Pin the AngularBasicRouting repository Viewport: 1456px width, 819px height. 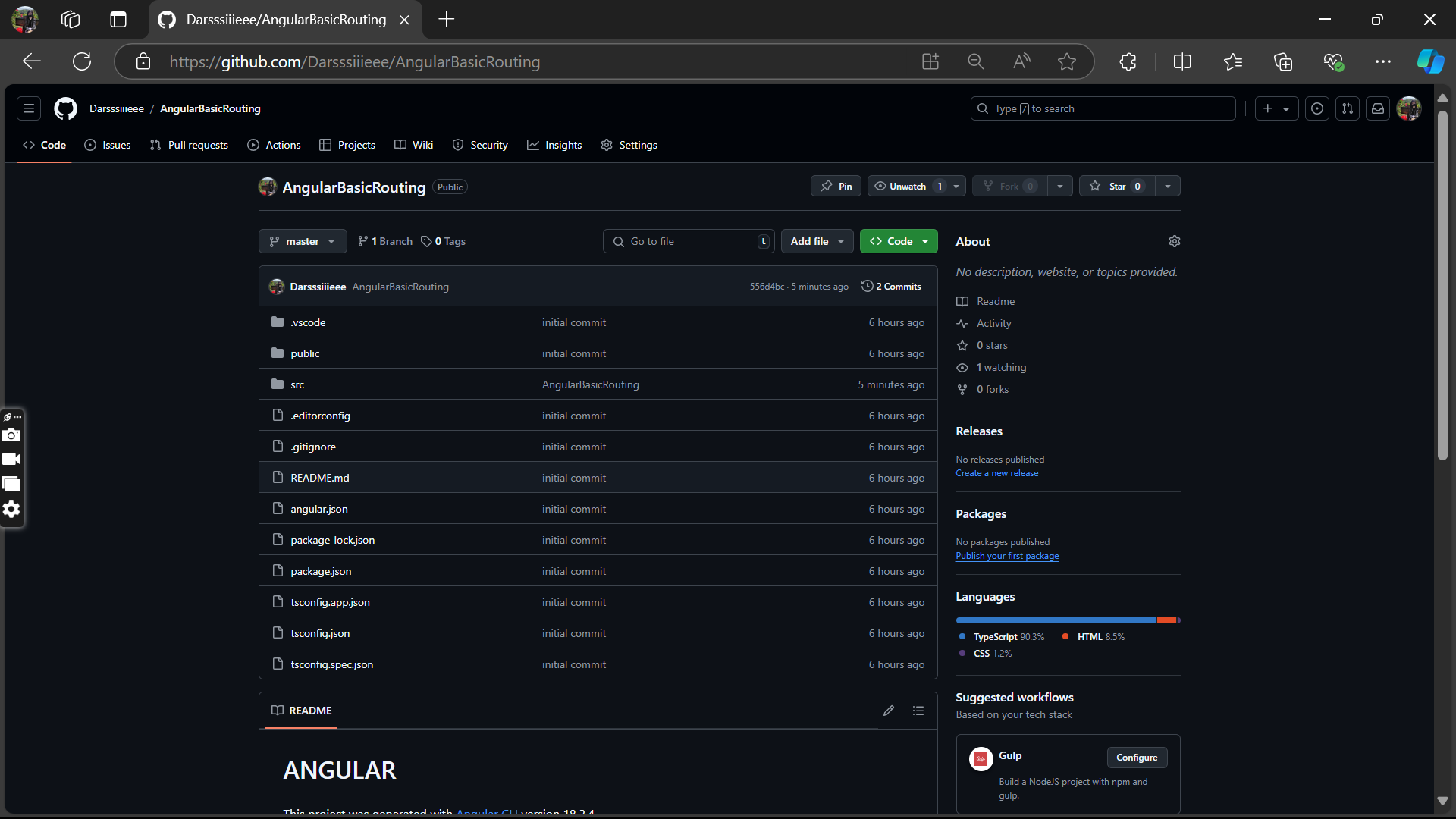pos(836,186)
